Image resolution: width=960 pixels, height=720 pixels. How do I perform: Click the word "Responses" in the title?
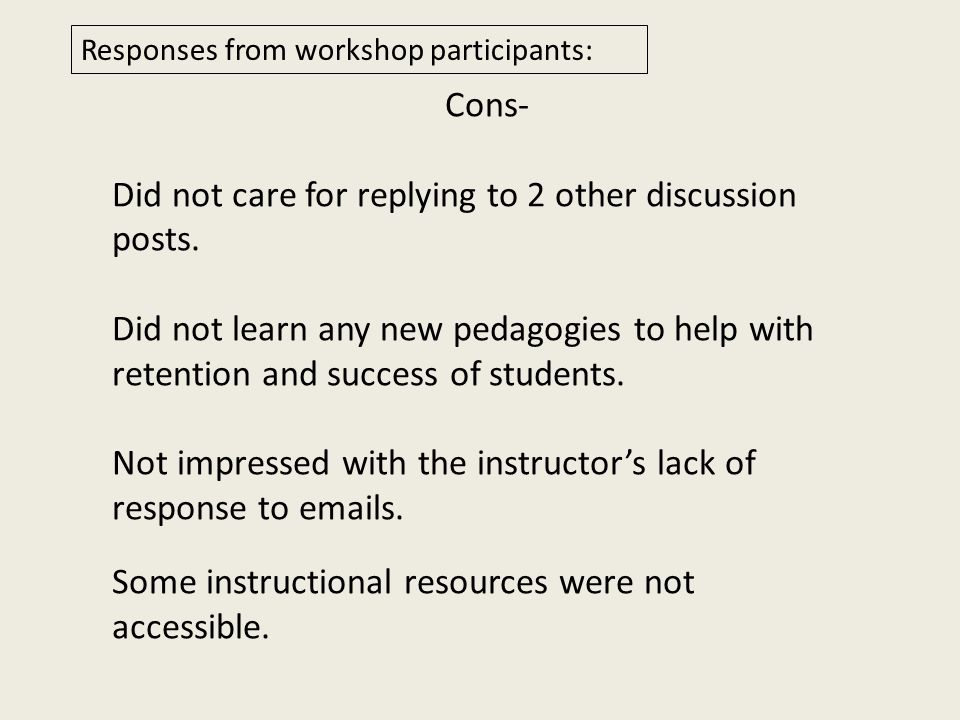(x=149, y=51)
